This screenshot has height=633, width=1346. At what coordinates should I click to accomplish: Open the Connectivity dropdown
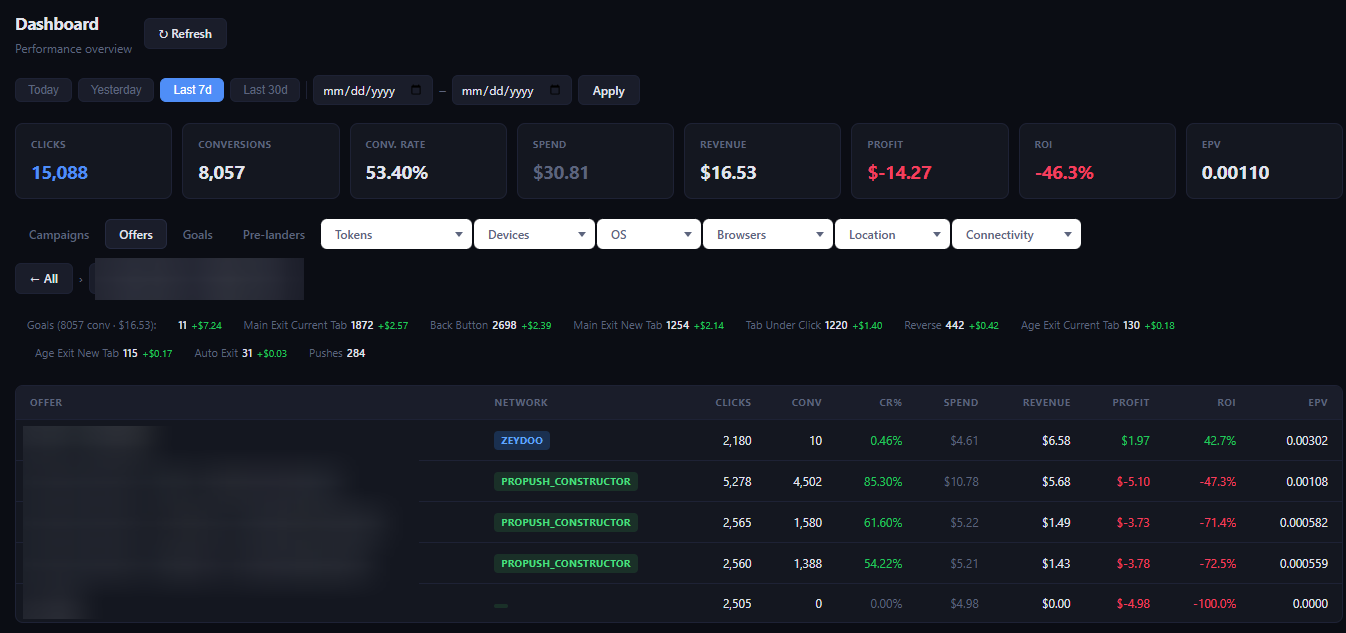[1016, 234]
